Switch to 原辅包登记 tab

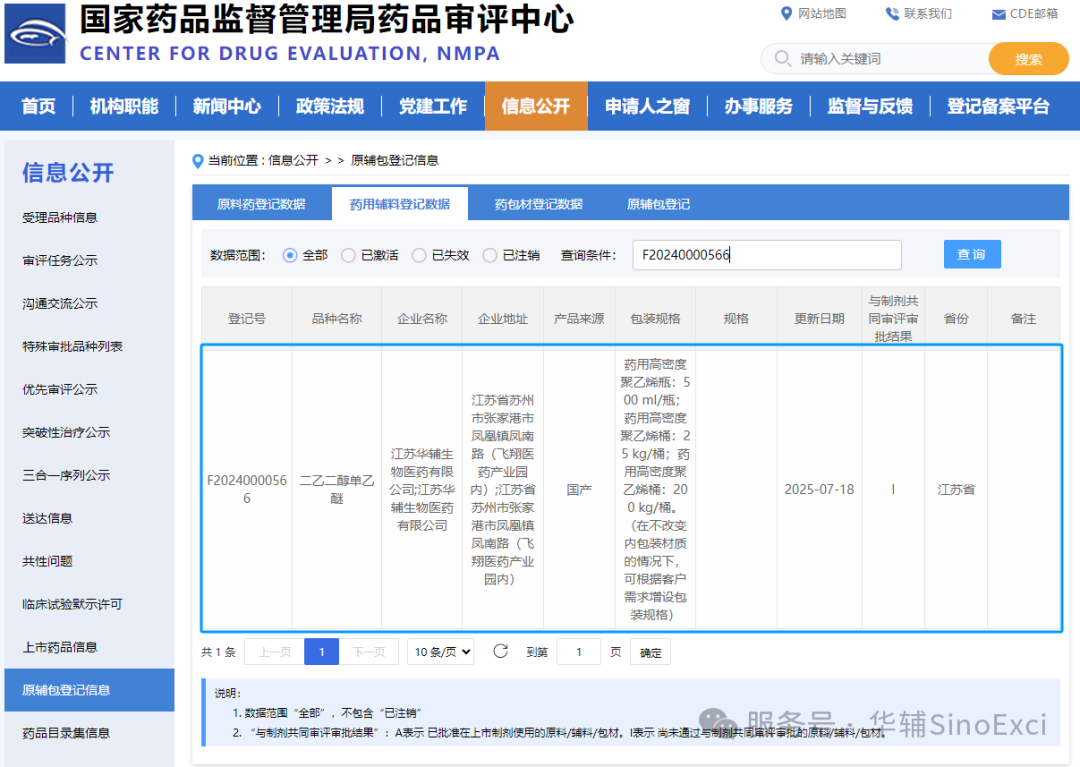coord(658,204)
